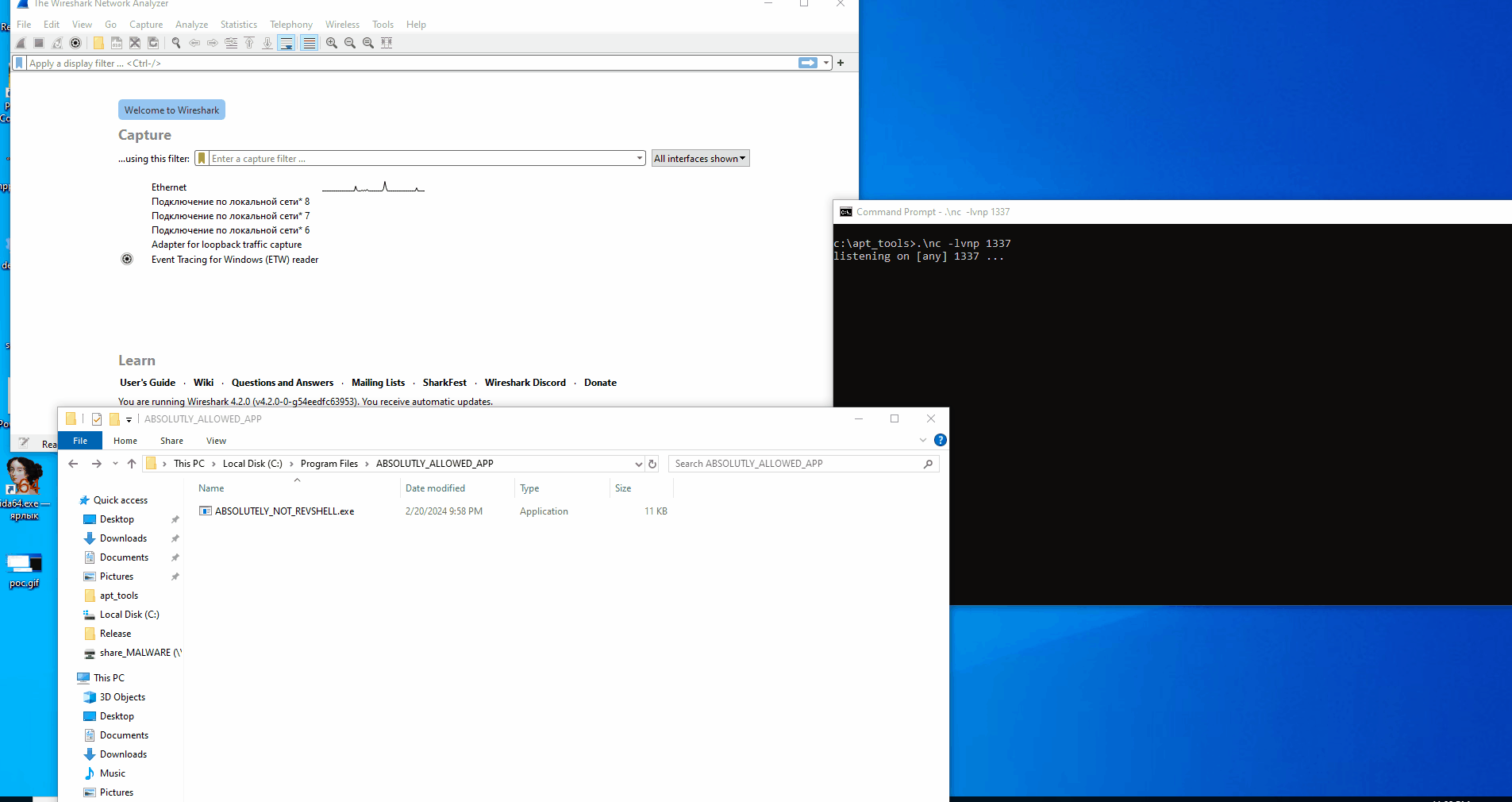Expand the Explorer ribbon chevron

point(922,440)
